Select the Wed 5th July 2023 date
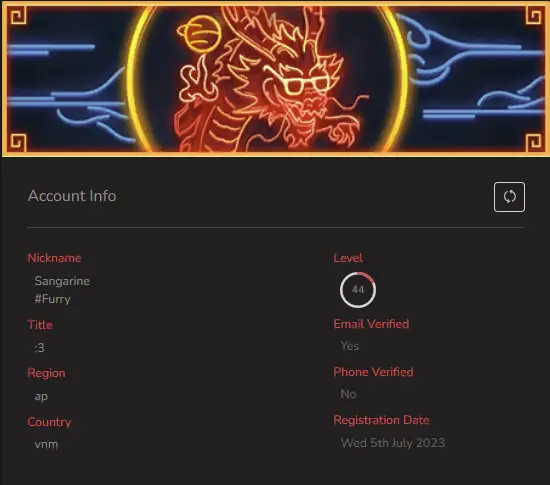 (x=393, y=443)
